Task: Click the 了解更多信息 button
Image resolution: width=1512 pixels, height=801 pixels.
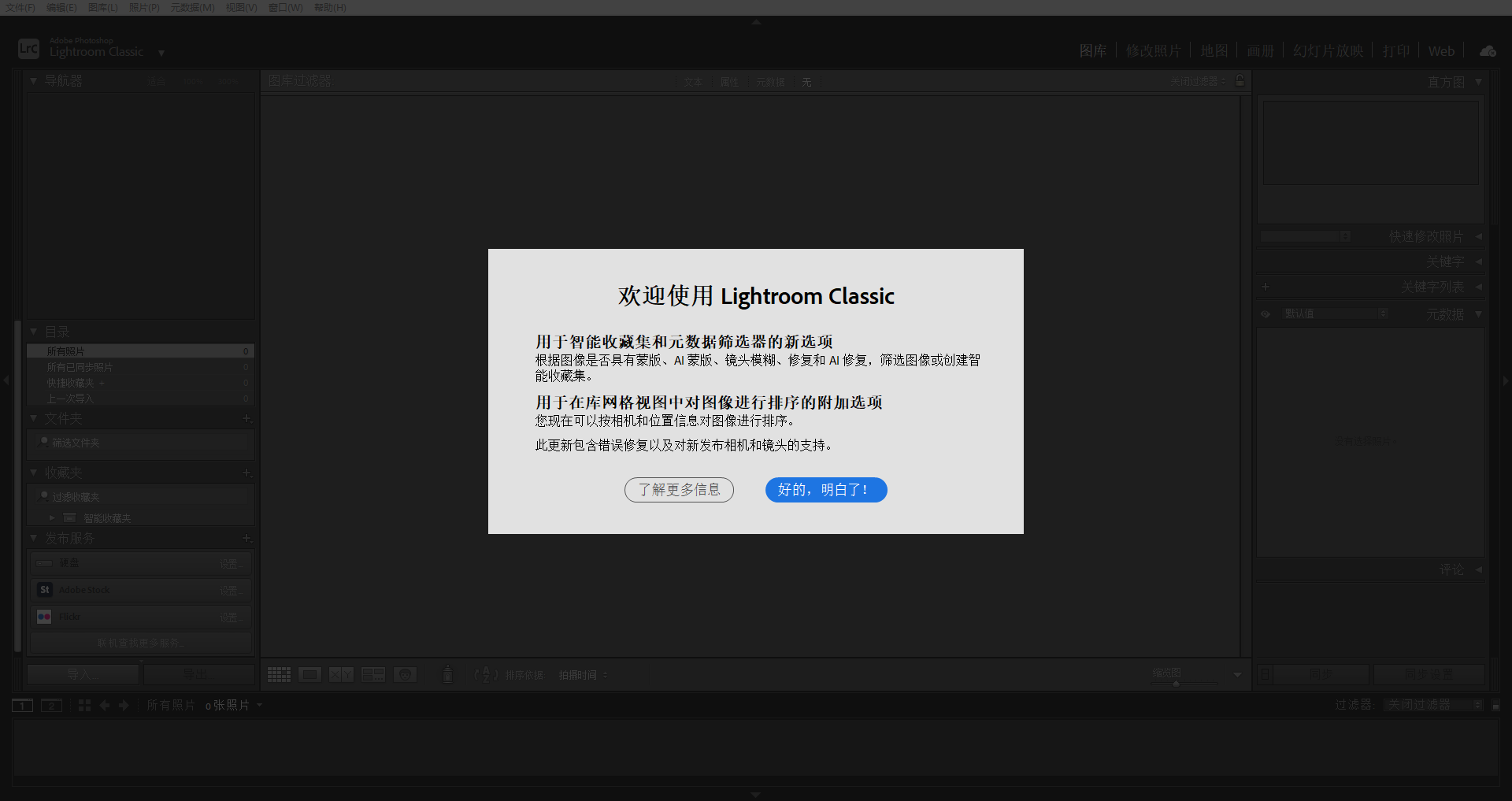Action: pyautogui.click(x=679, y=490)
